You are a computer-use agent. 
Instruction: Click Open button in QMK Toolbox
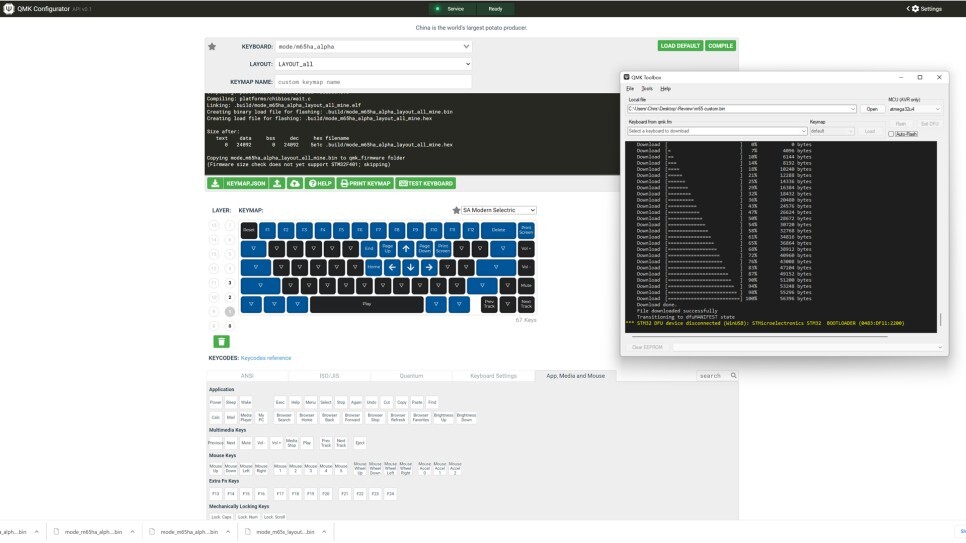point(872,109)
